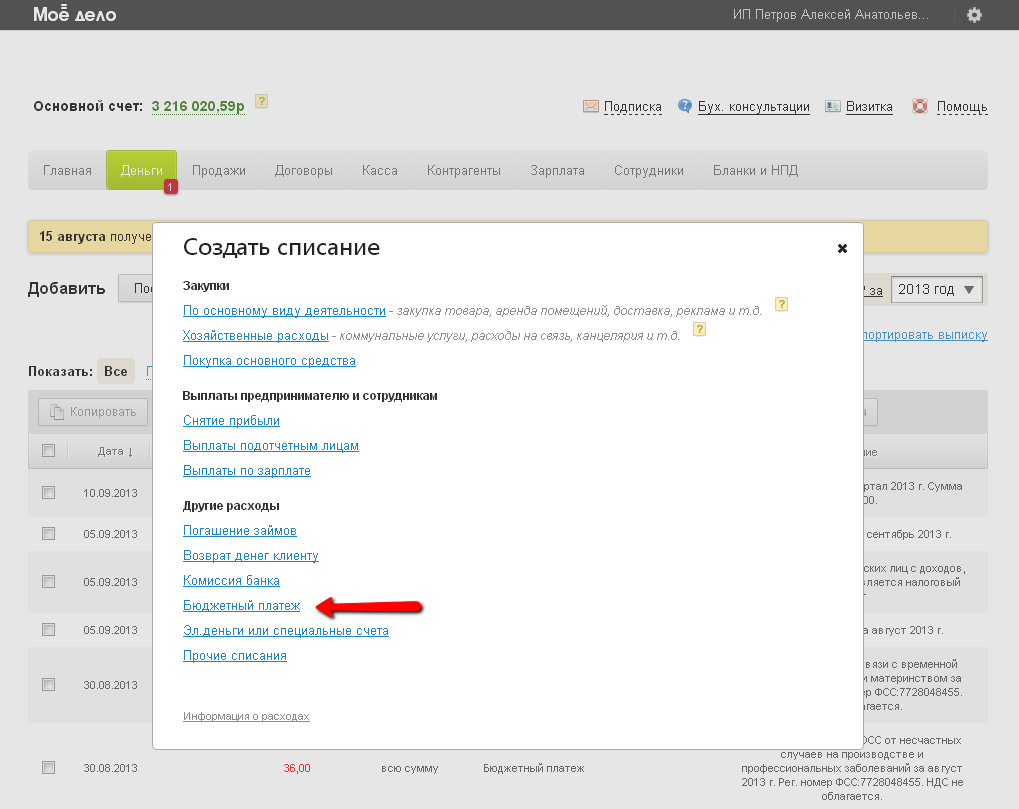Check the row dated 10.09.2013

pos(49,493)
